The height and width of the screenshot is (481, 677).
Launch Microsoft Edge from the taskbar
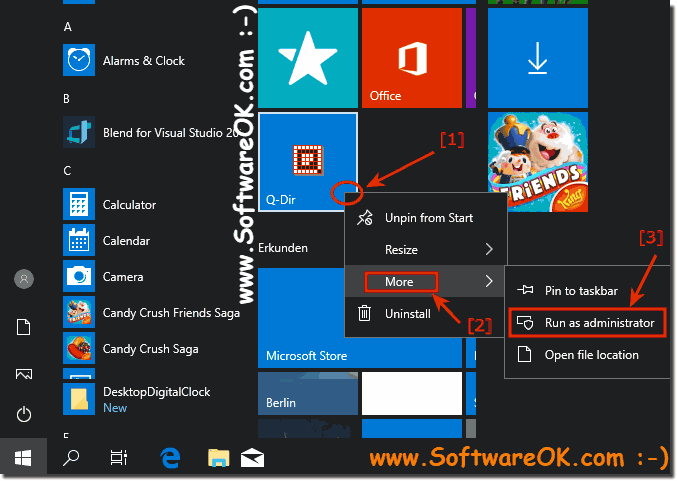(x=170, y=458)
